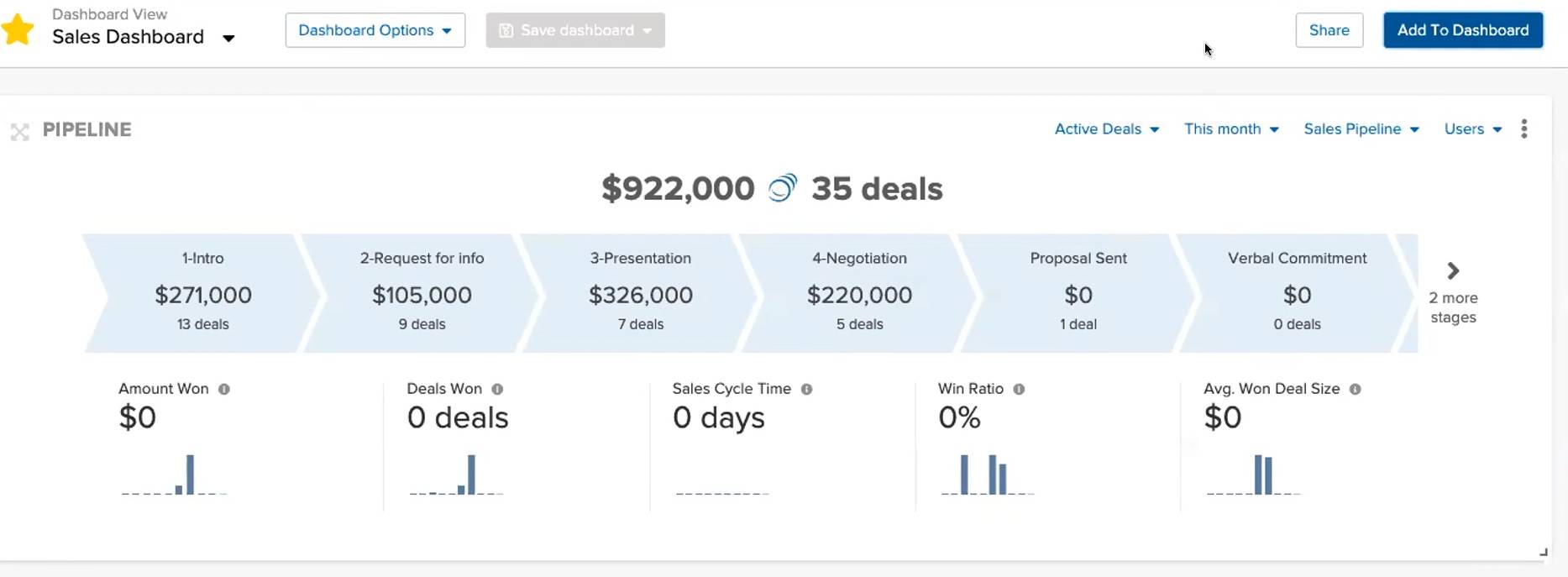Click the yellow favorite star icon
1568x577 pixels.
[x=18, y=30]
